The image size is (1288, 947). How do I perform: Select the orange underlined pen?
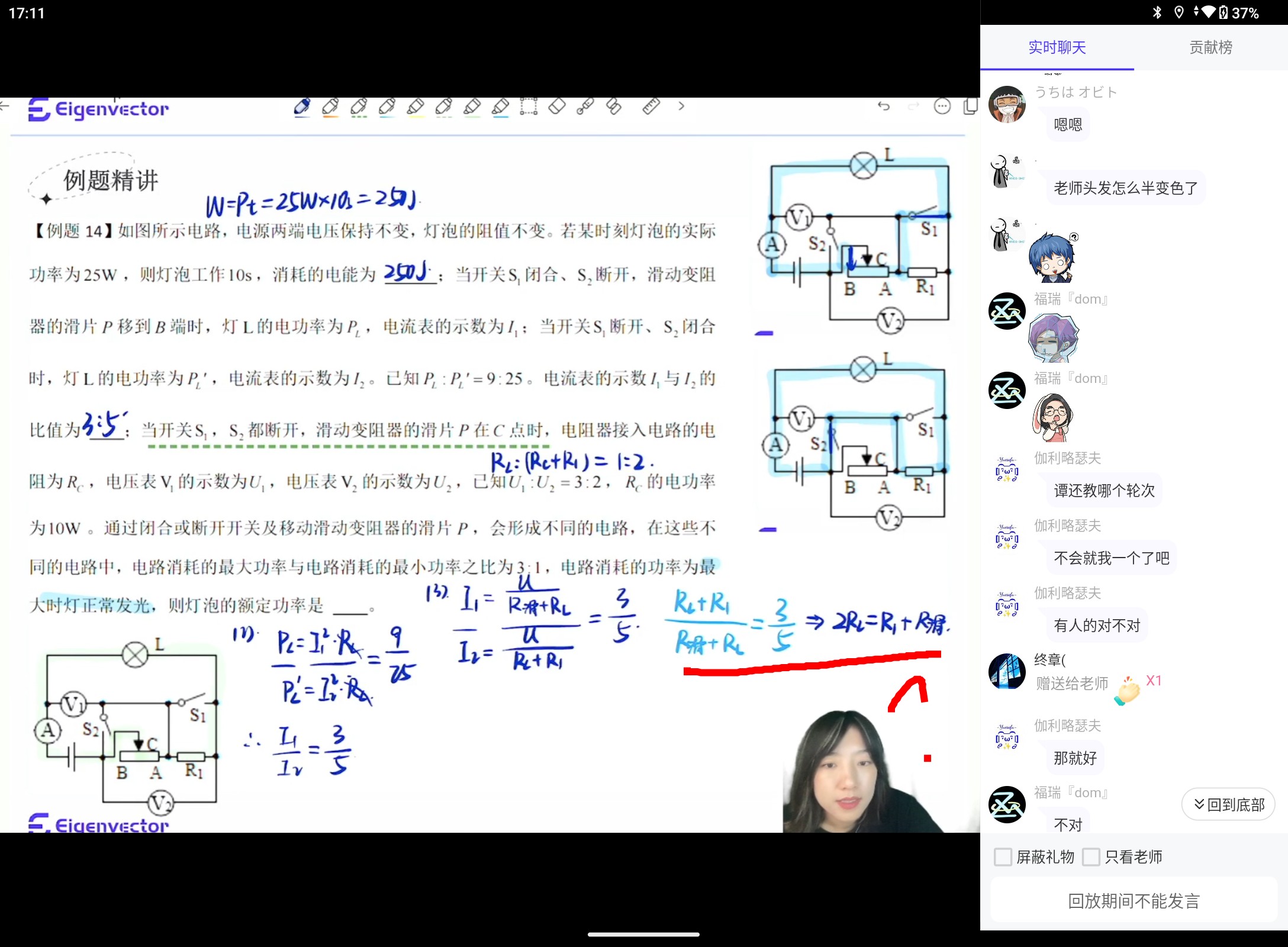point(330,107)
